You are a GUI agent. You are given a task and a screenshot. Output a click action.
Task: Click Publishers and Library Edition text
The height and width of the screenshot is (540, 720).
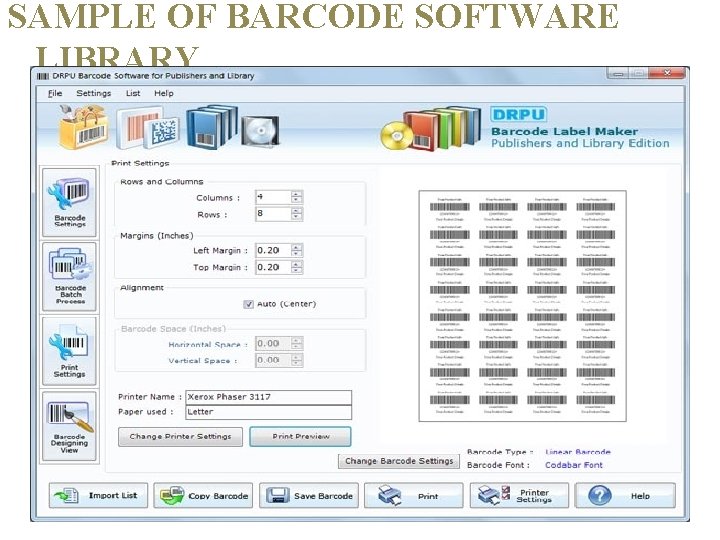click(x=580, y=144)
